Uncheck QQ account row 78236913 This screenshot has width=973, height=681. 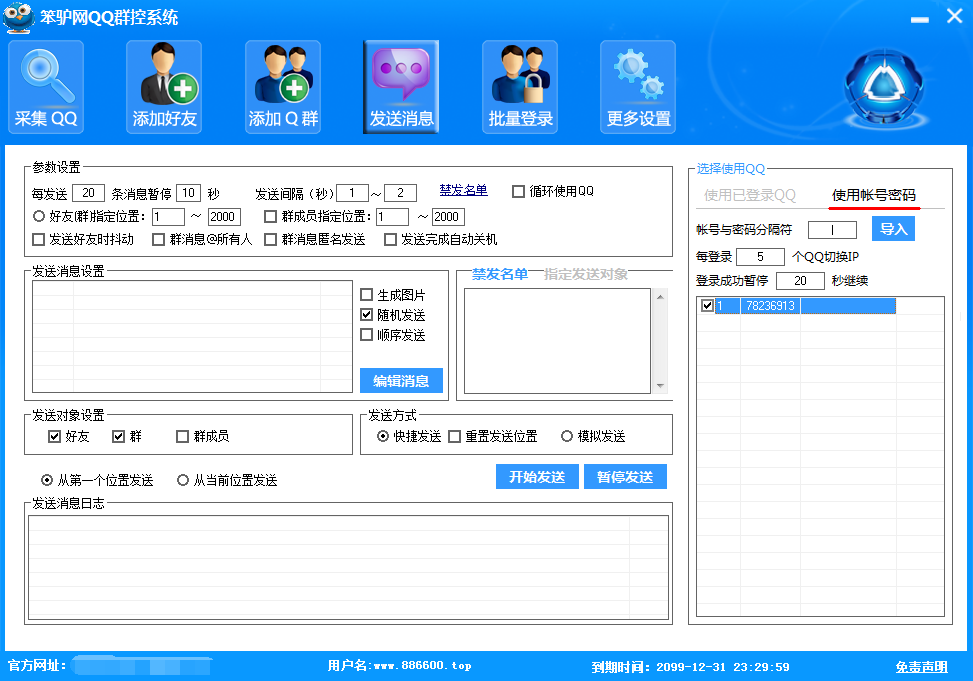[x=707, y=305]
